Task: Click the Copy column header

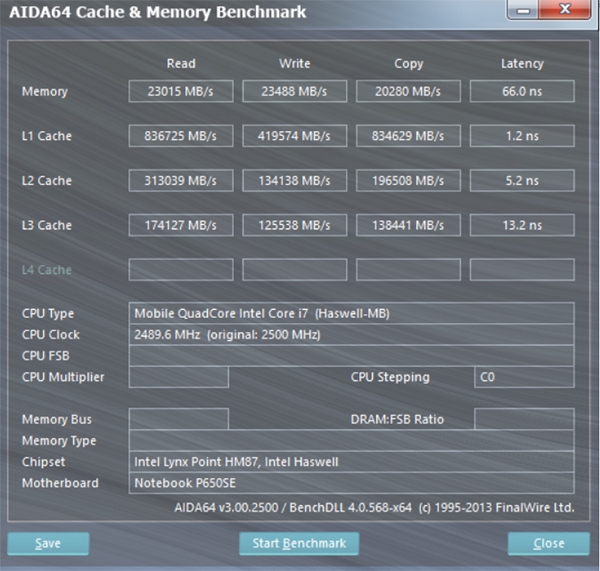Action: 409,64
